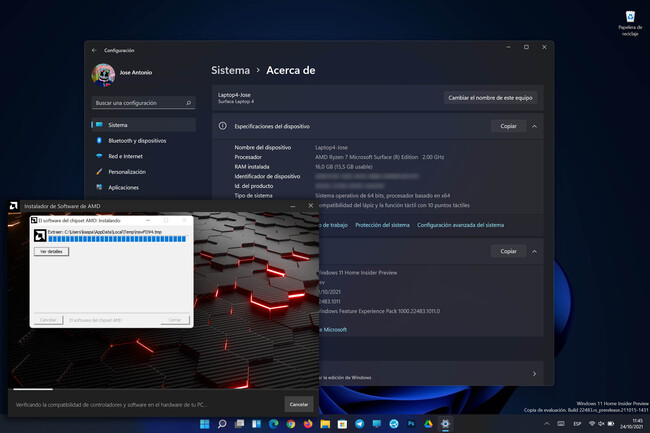Open Aplicaciones section
Screen dimensions: 650x433
(x=143, y=187)
